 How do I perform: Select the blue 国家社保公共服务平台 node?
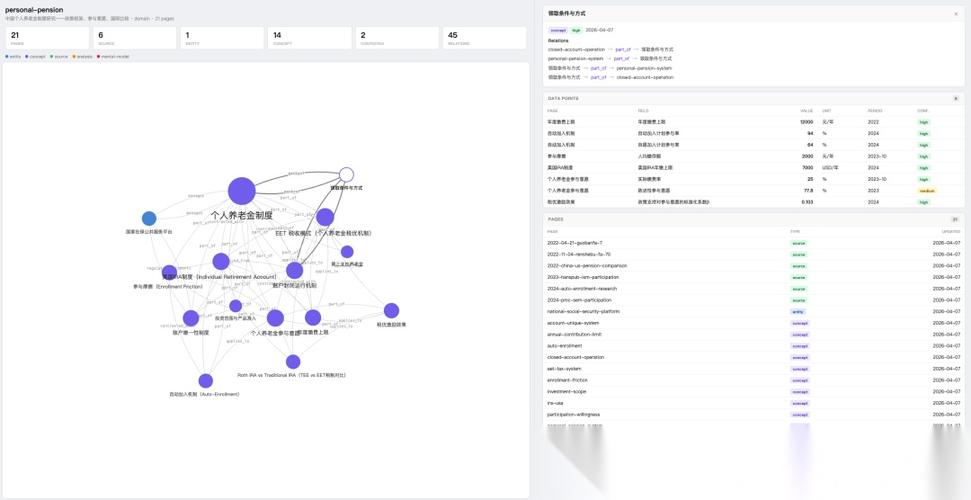149,218
